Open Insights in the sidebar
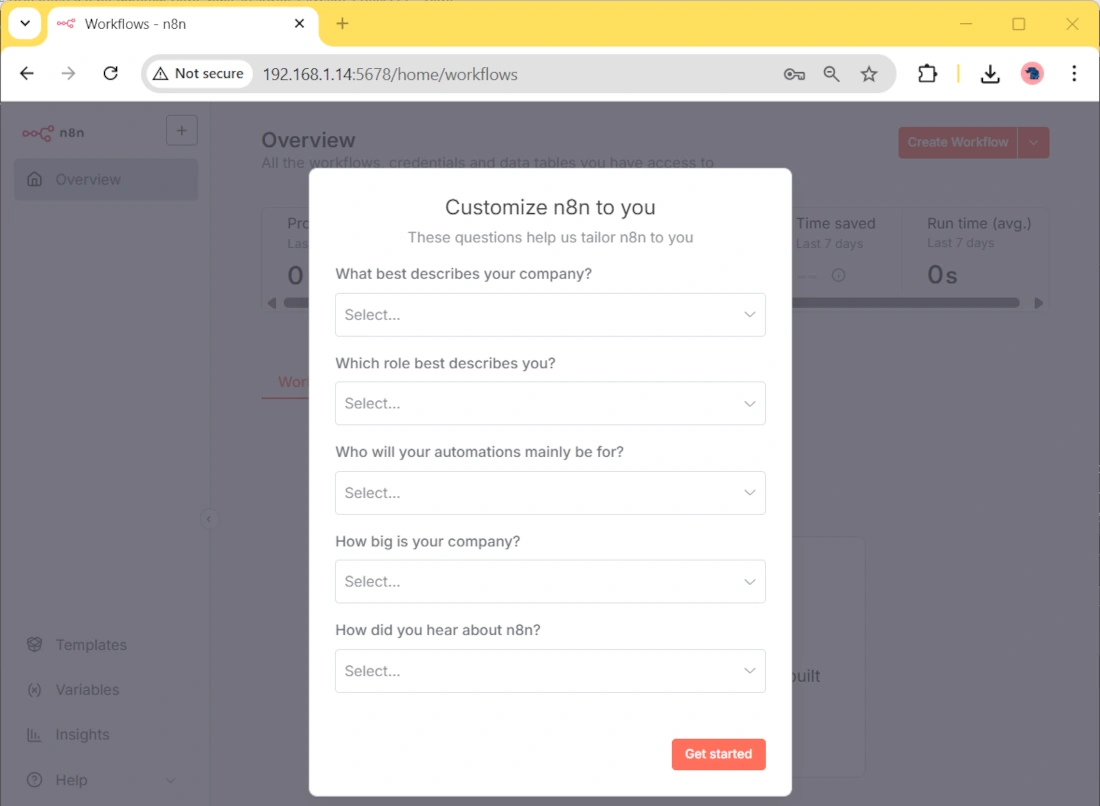This screenshot has width=1100, height=806. (82, 735)
